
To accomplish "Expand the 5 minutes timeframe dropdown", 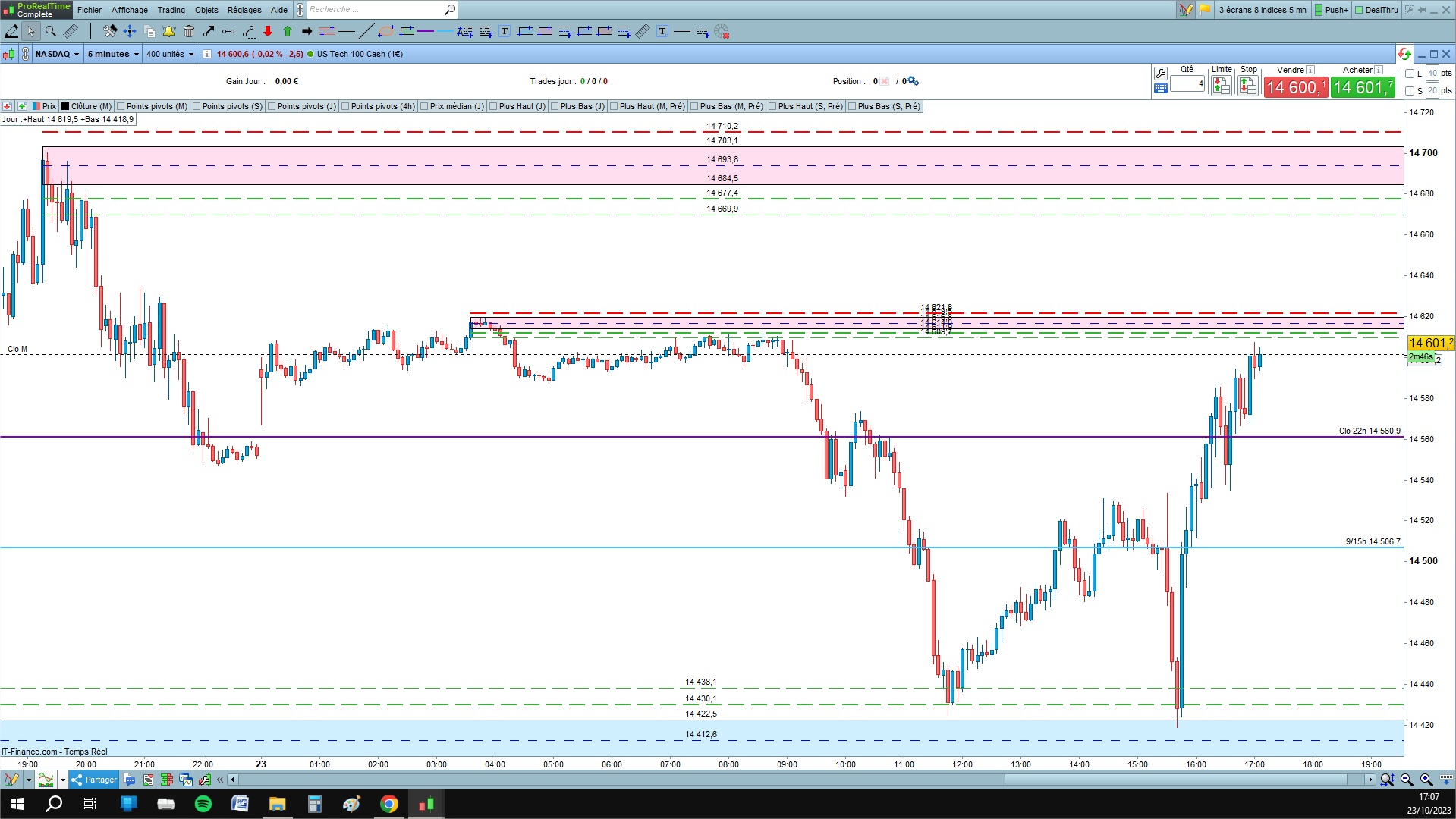I will (113, 54).
